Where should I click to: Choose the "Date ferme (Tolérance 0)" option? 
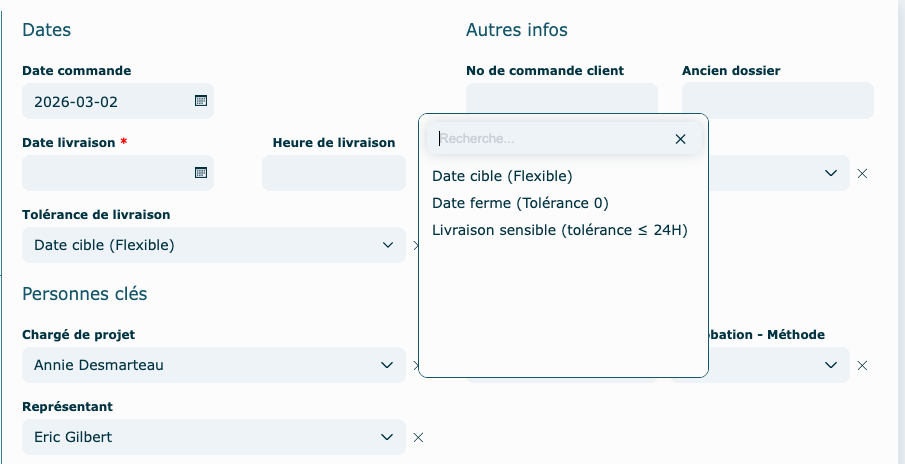(520, 203)
